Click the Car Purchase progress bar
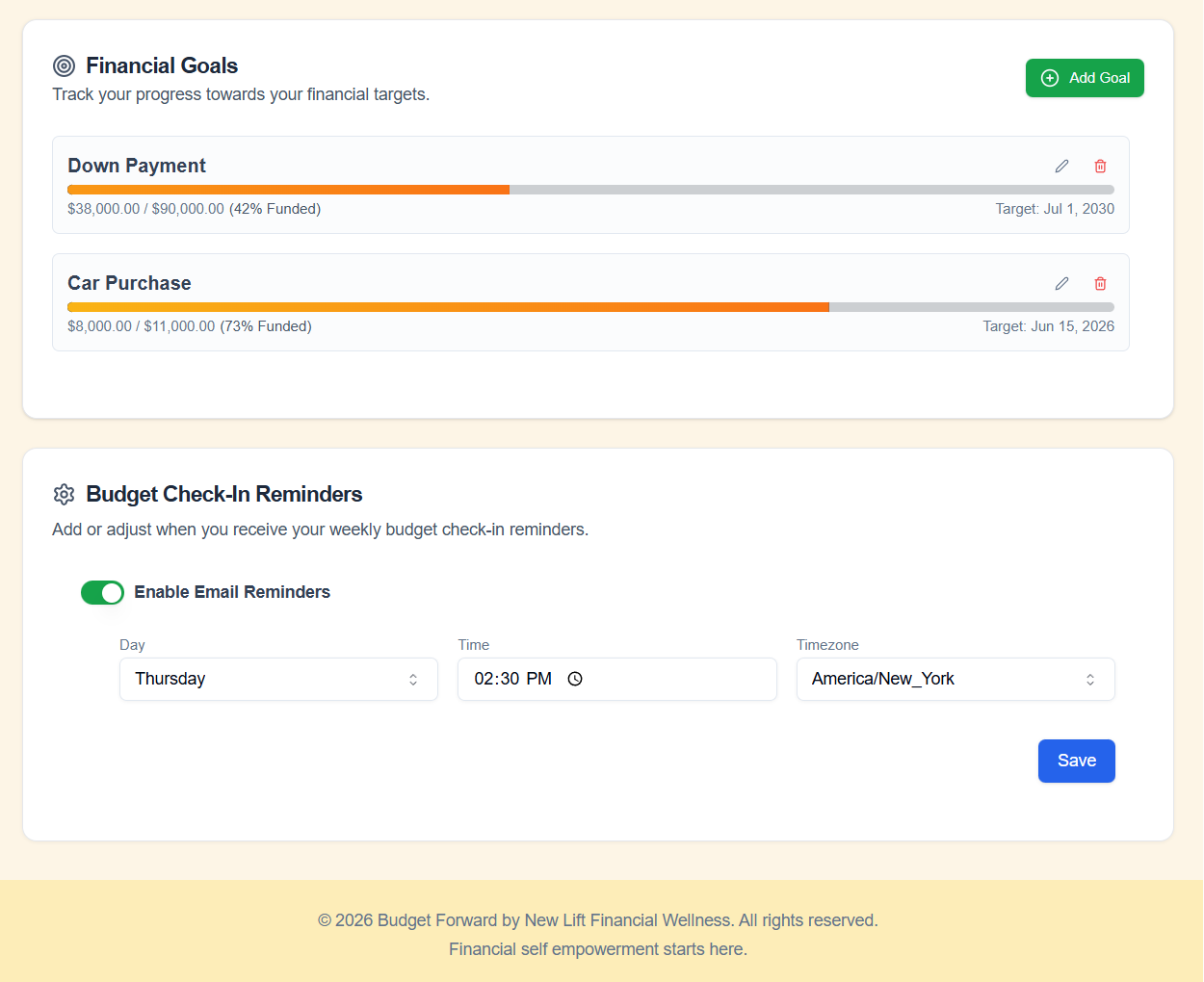This screenshot has width=1204, height=982. tap(590, 306)
